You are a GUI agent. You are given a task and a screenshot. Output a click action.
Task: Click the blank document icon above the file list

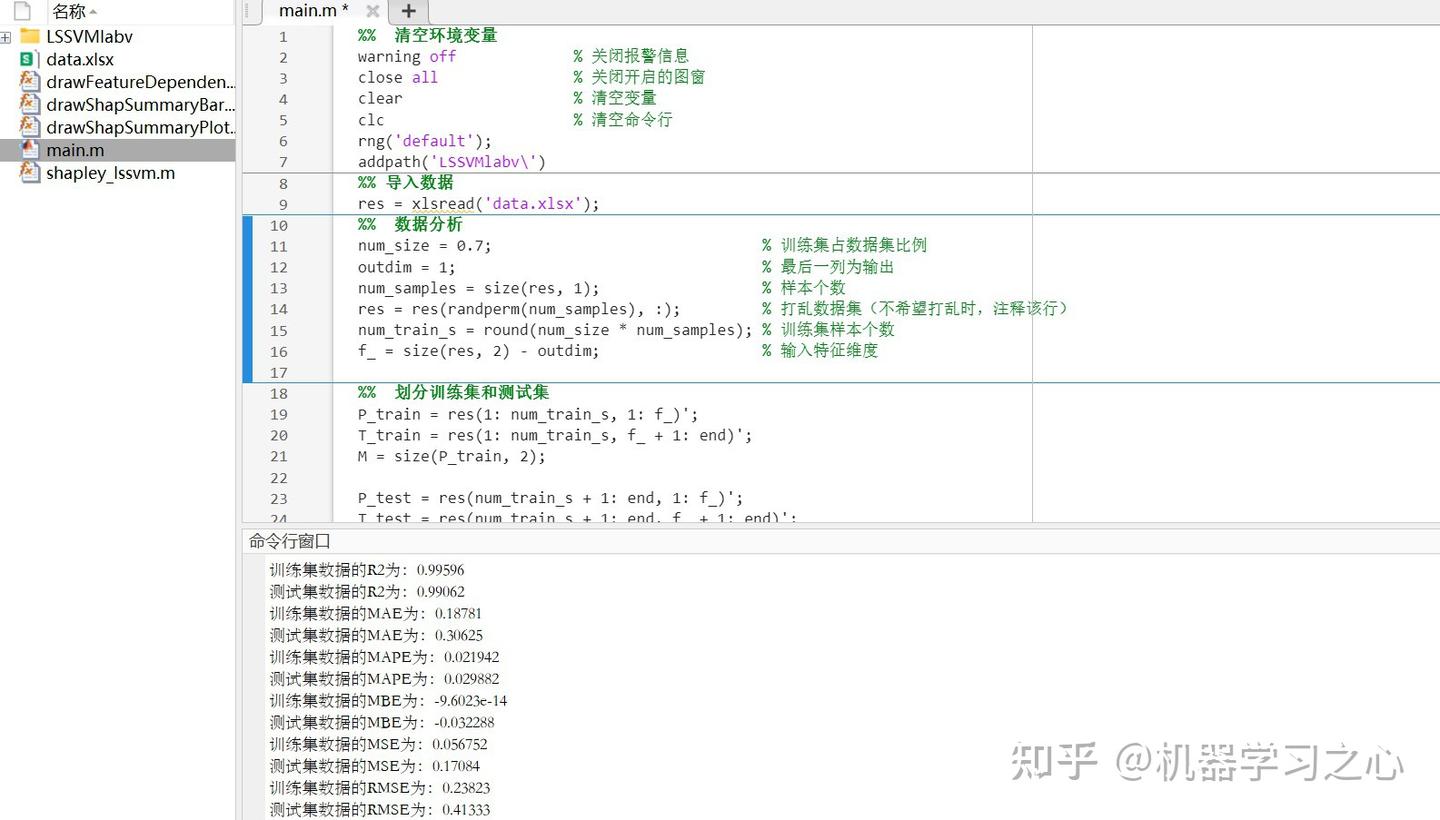tap(22, 11)
